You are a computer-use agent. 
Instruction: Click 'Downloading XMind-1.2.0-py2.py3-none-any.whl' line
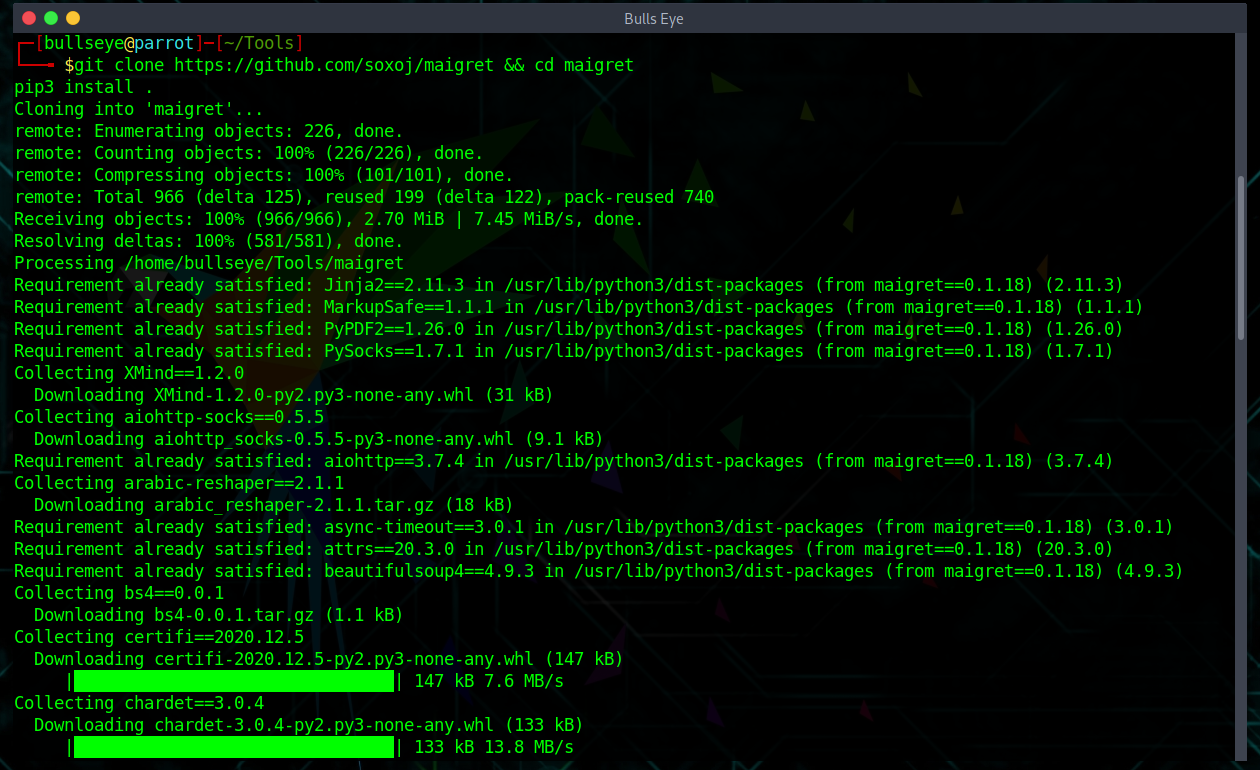coord(294,396)
